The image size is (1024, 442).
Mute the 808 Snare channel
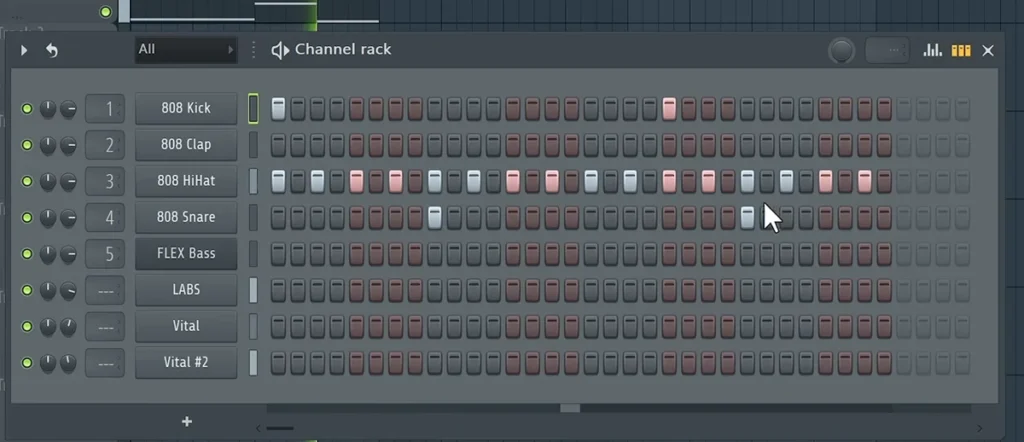(27, 217)
